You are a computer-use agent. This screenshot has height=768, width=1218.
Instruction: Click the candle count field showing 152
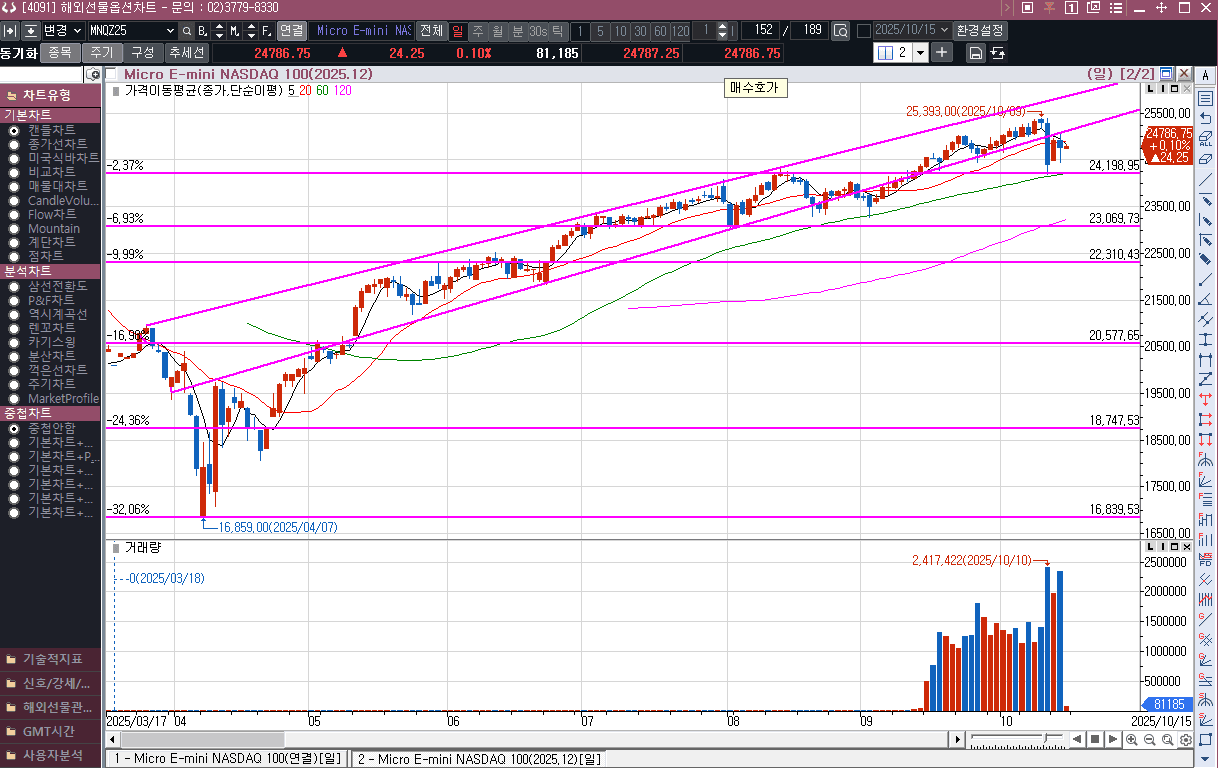(760, 31)
